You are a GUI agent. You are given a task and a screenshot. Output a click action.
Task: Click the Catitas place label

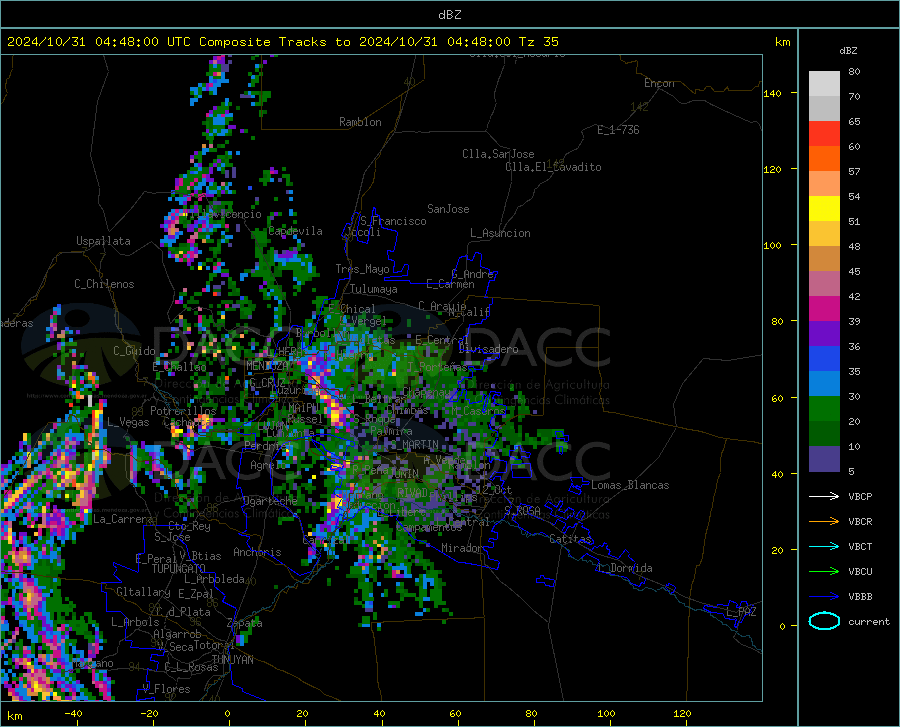[x=570, y=539]
